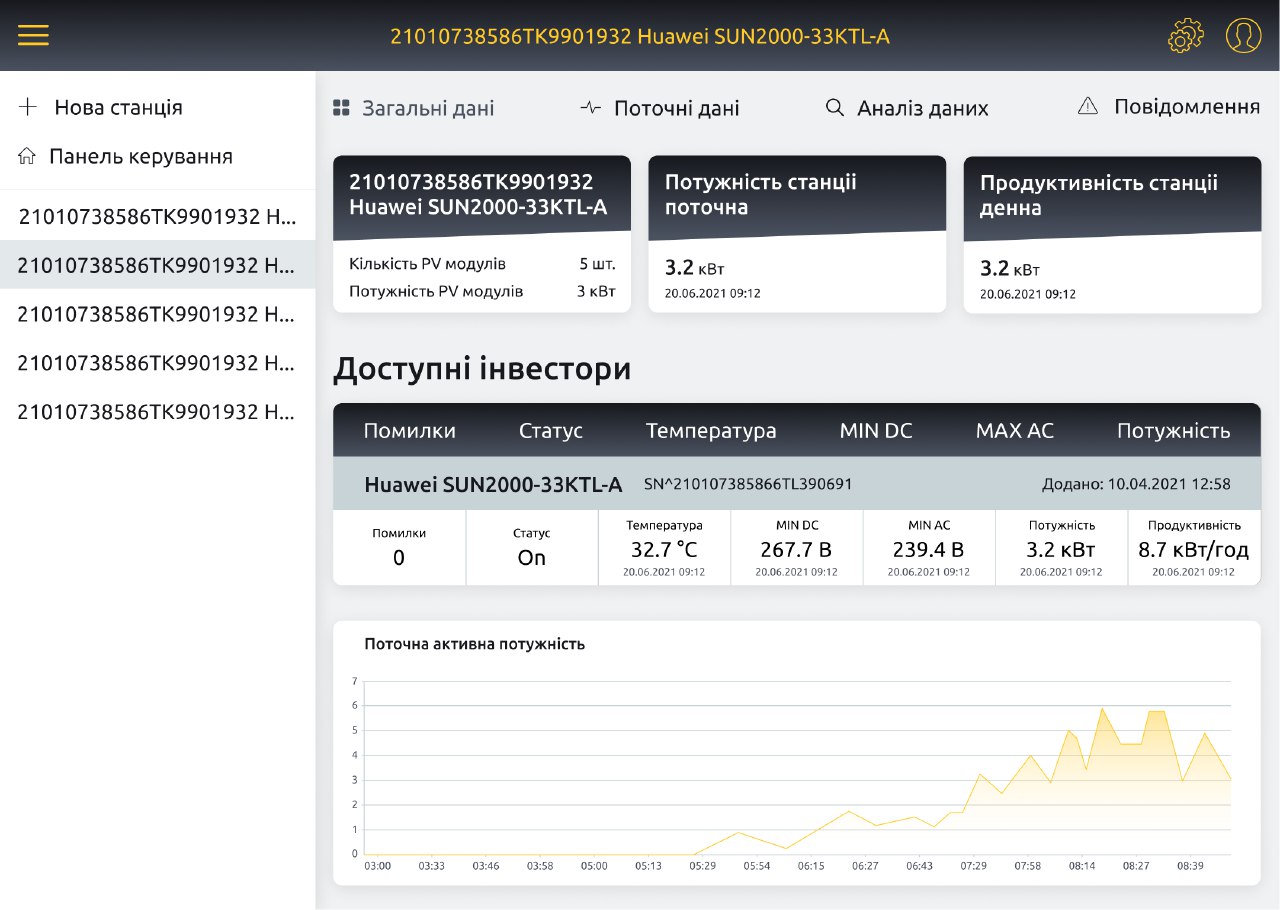The image size is (1280, 910).
Task: Click the Потужність станції поточна card
Action: (796, 233)
